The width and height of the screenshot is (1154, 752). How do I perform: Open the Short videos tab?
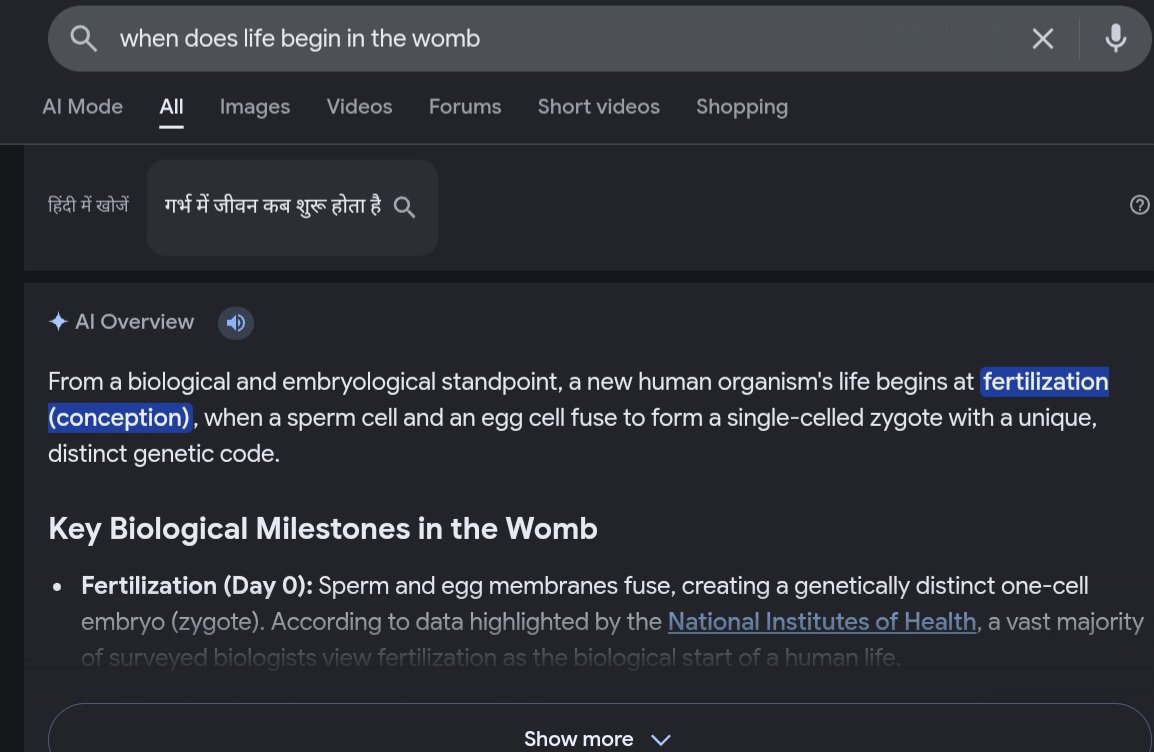coord(598,107)
